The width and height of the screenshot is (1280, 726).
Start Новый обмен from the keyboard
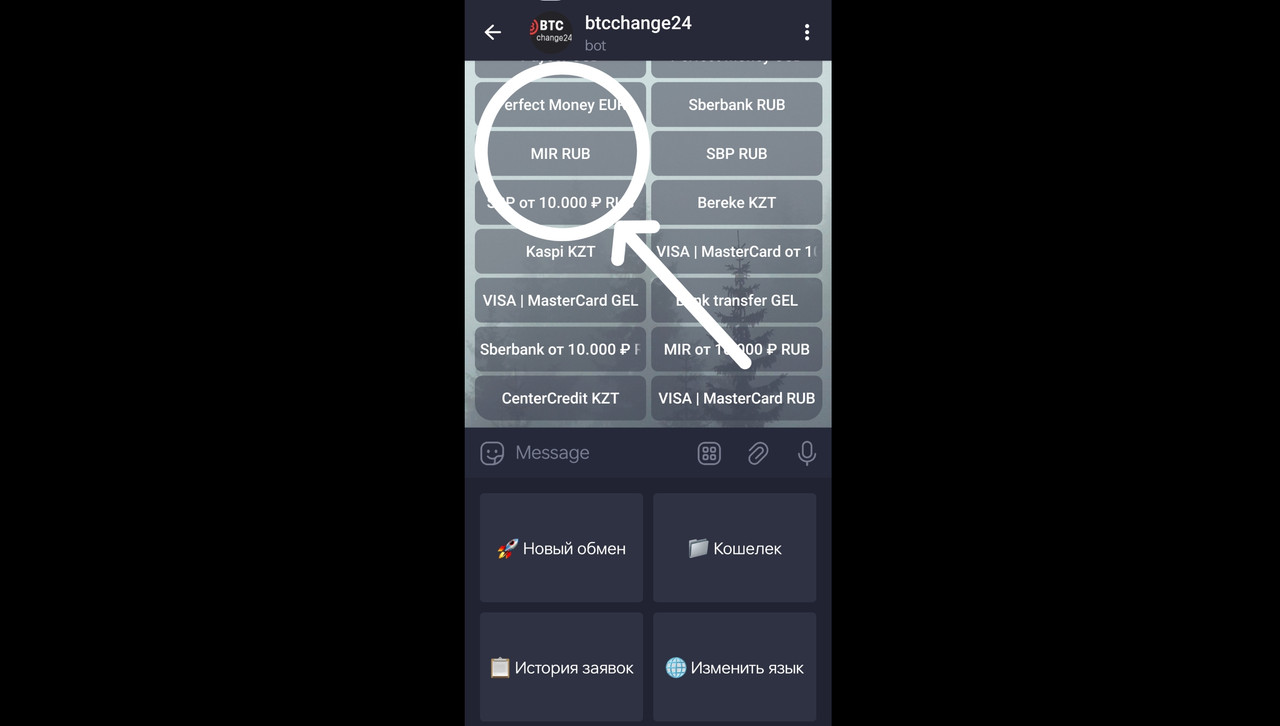tap(561, 548)
